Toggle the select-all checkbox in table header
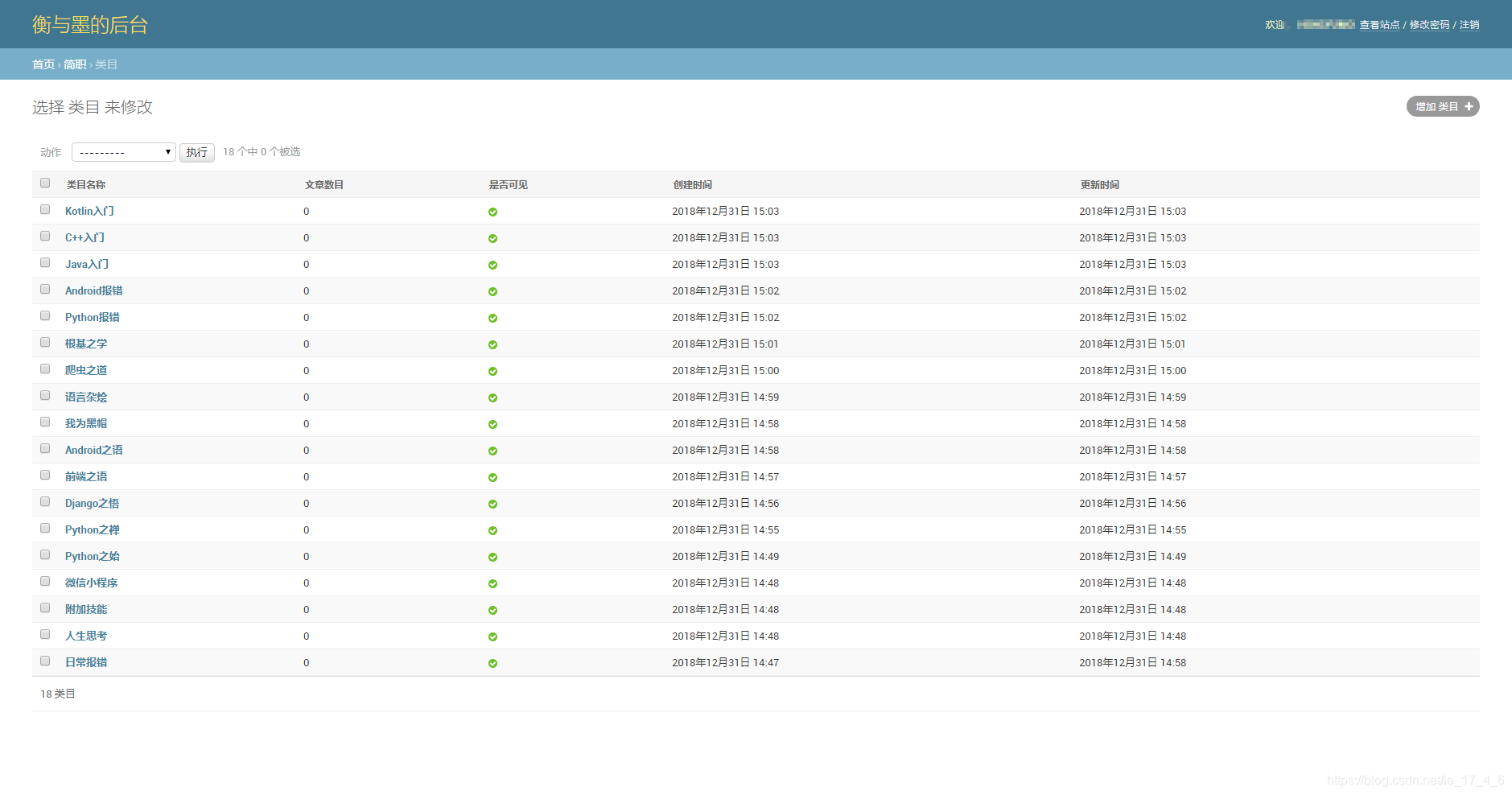This screenshot has height=795, width=1512. 45,183
